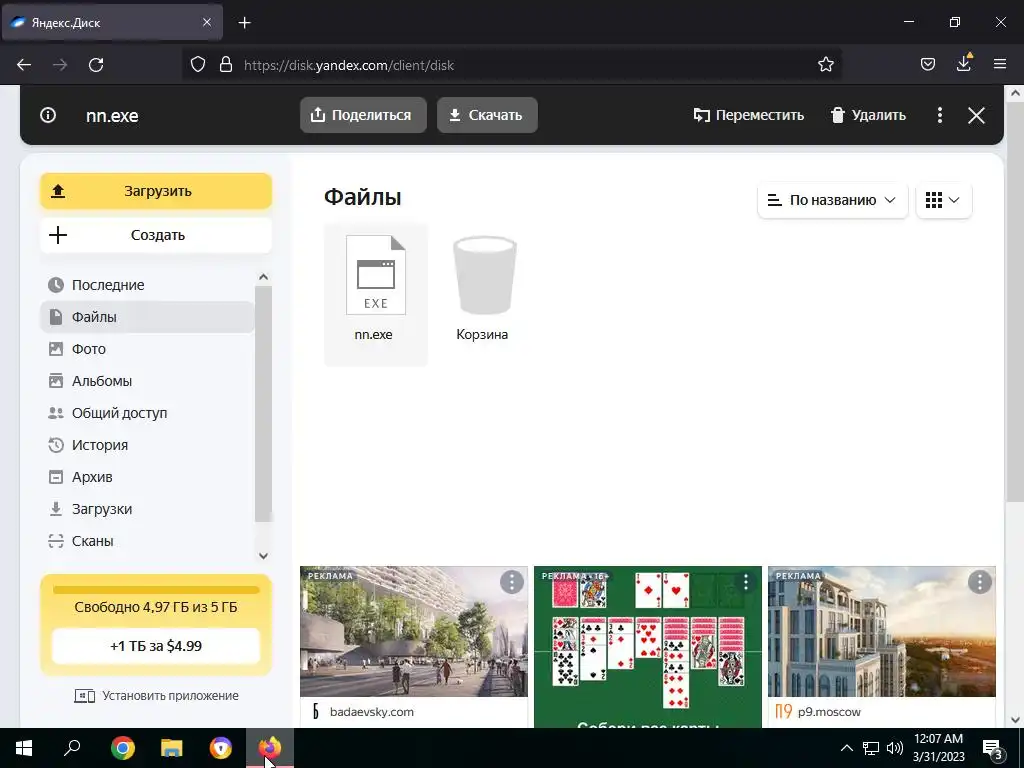Click badaevsky.com link text
Screen dimensions: 1024x768
pos(372,712)
